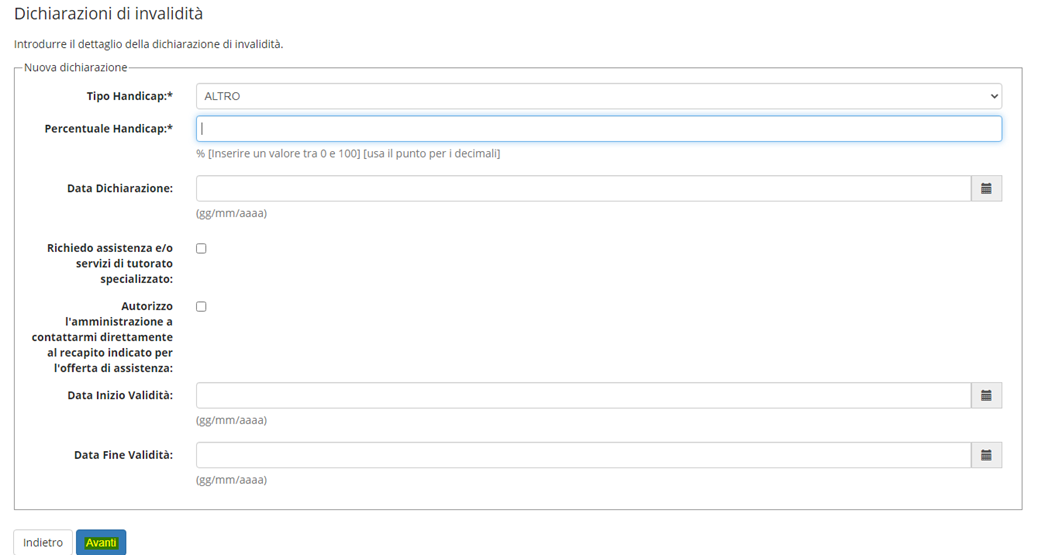Focus the Percentuale Handicap text field
Viewport: 1038px width, 555px height.
click(598, 128)
